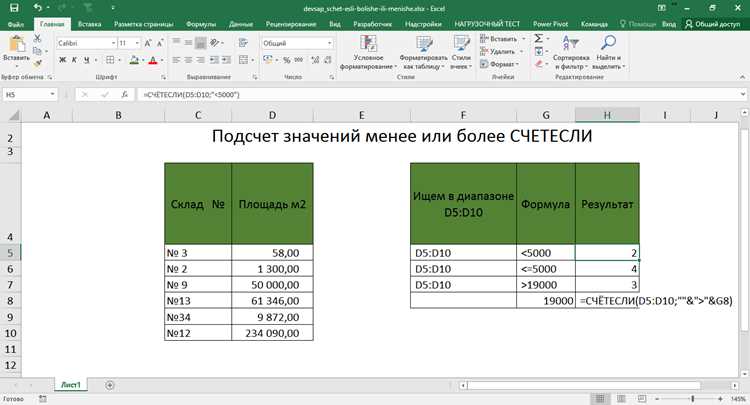Switch to the Разметка страницы tab
Image resolution: width=750 pixels, height=405 pixels.
pyautogui.click(x=143, y=24)
